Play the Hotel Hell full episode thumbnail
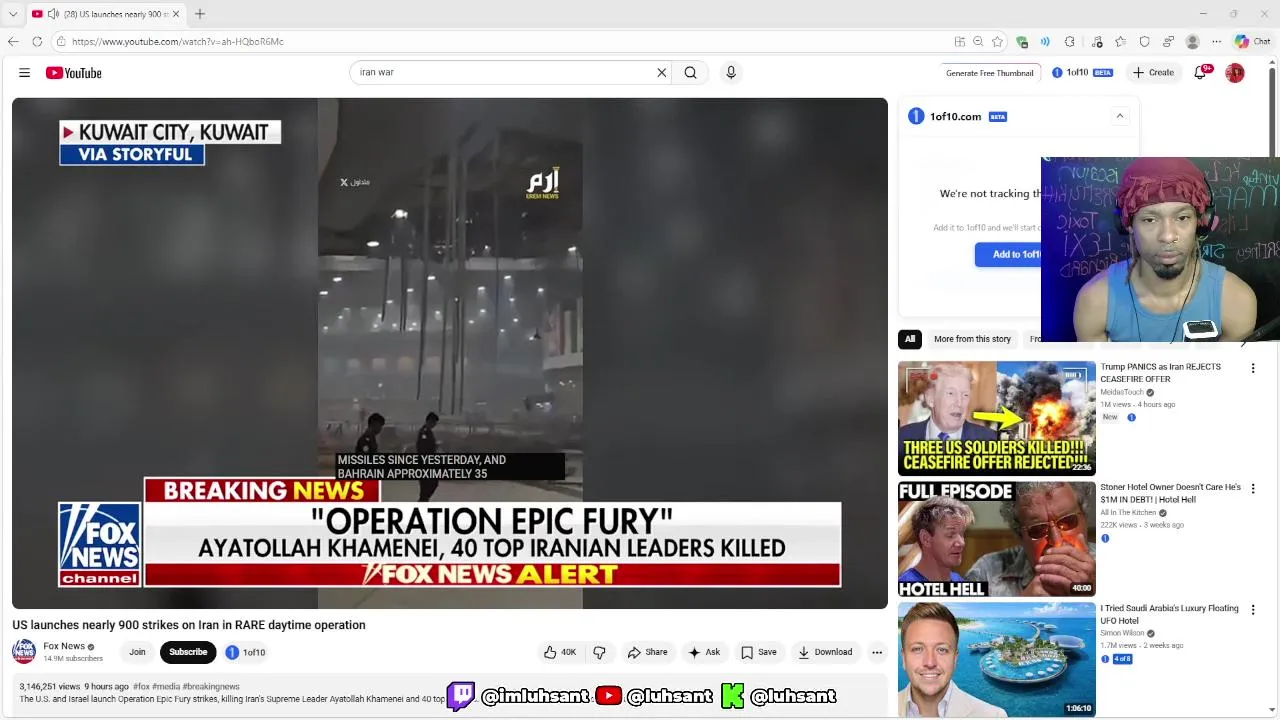Screen dimensions: 1280x720 [997, 539]
